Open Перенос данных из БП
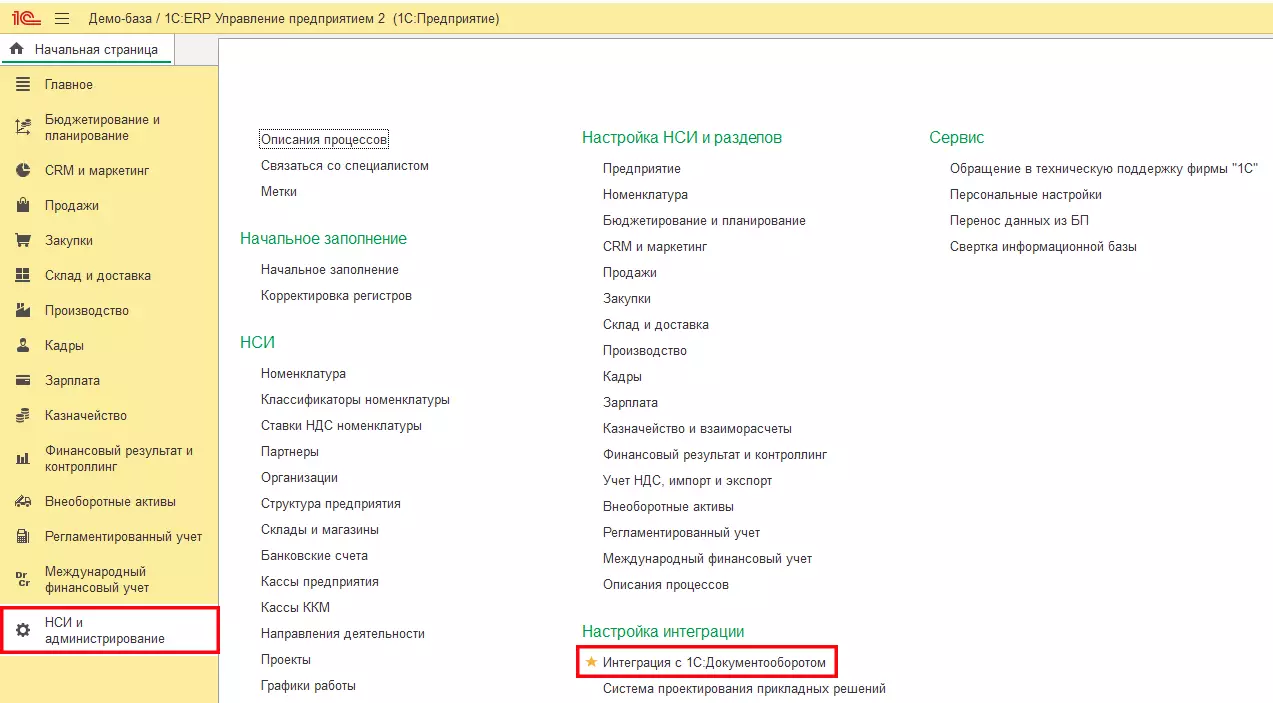 [x=1019, y=221]
